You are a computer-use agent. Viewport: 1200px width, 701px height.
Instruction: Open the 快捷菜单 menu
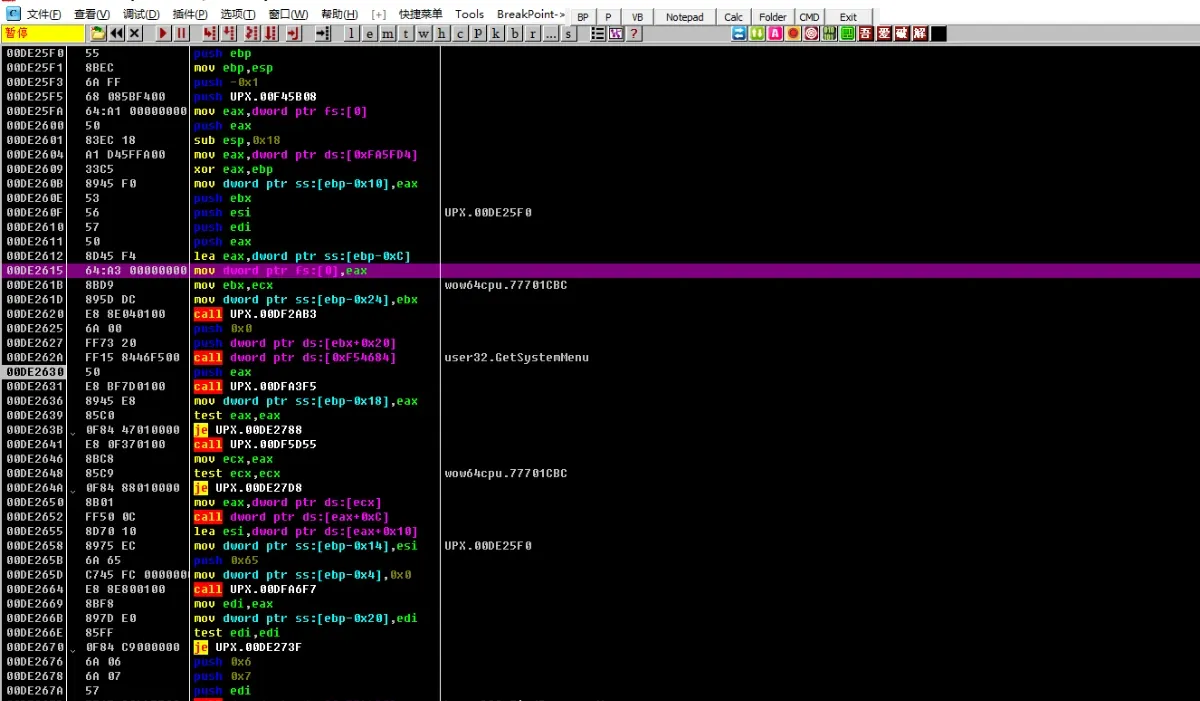pos(420,15)
